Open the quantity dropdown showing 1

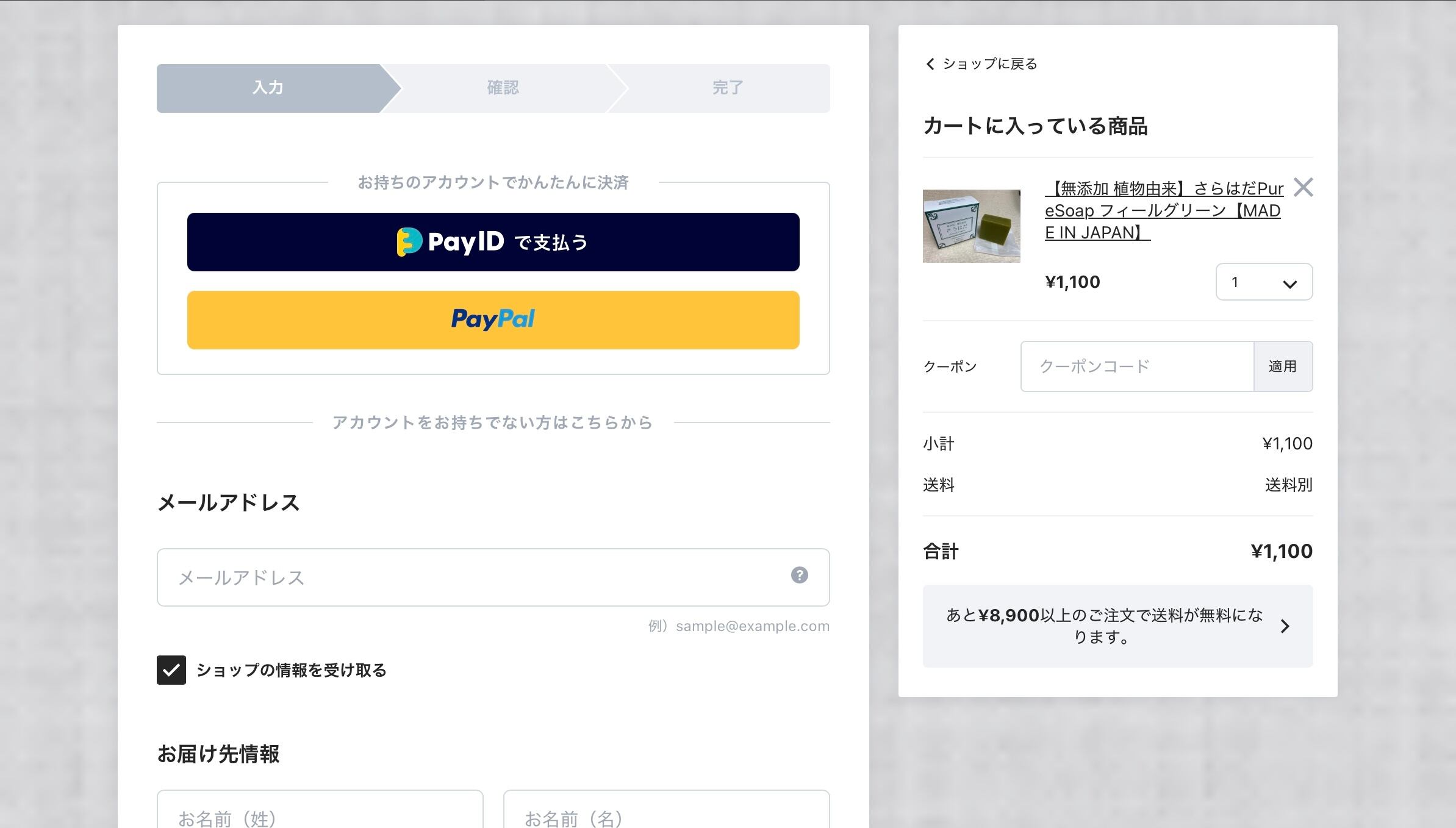click(x=1264, y=282)
